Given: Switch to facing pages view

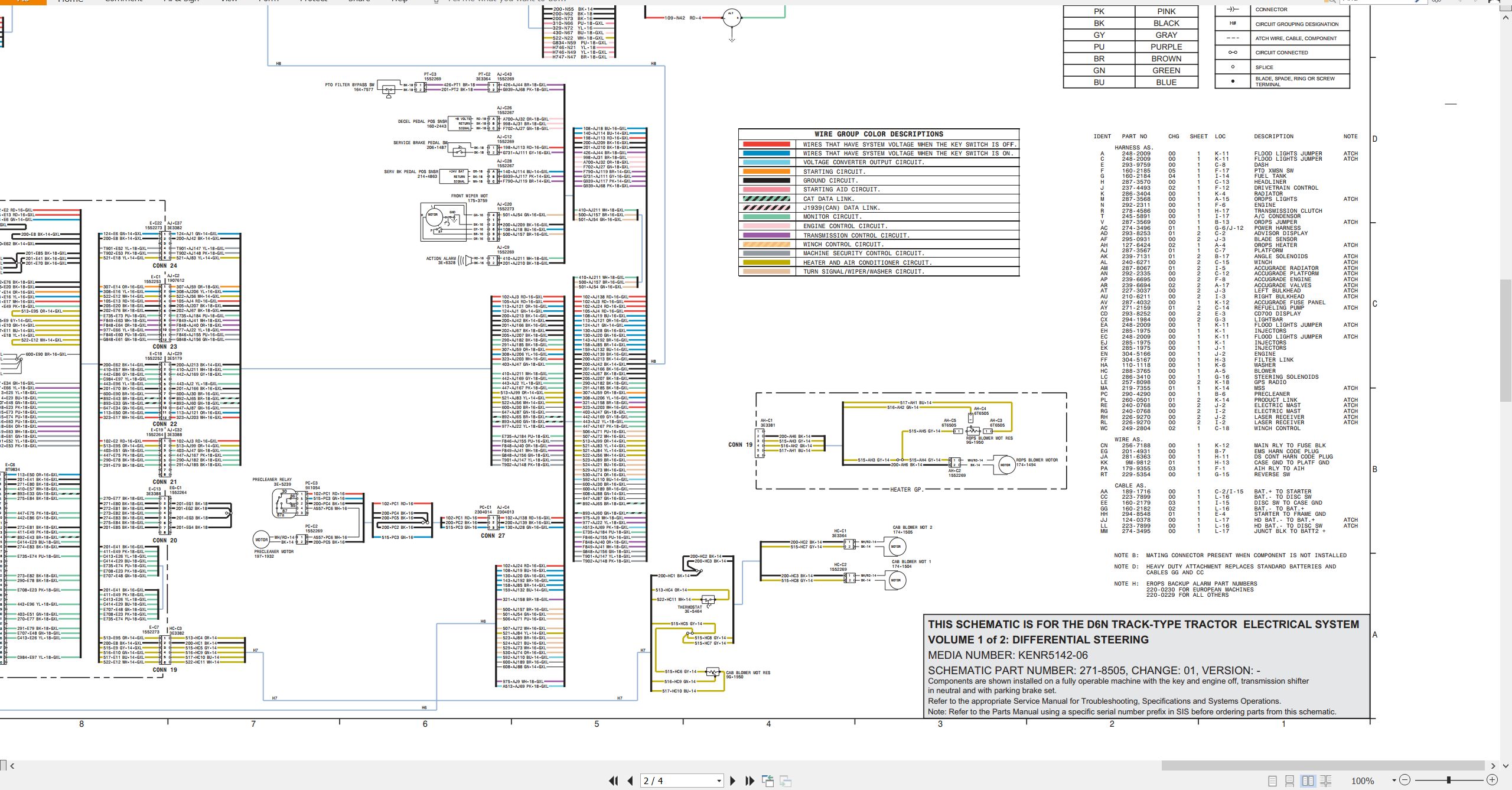Looking at the screenshot, I should [1308, 781].
